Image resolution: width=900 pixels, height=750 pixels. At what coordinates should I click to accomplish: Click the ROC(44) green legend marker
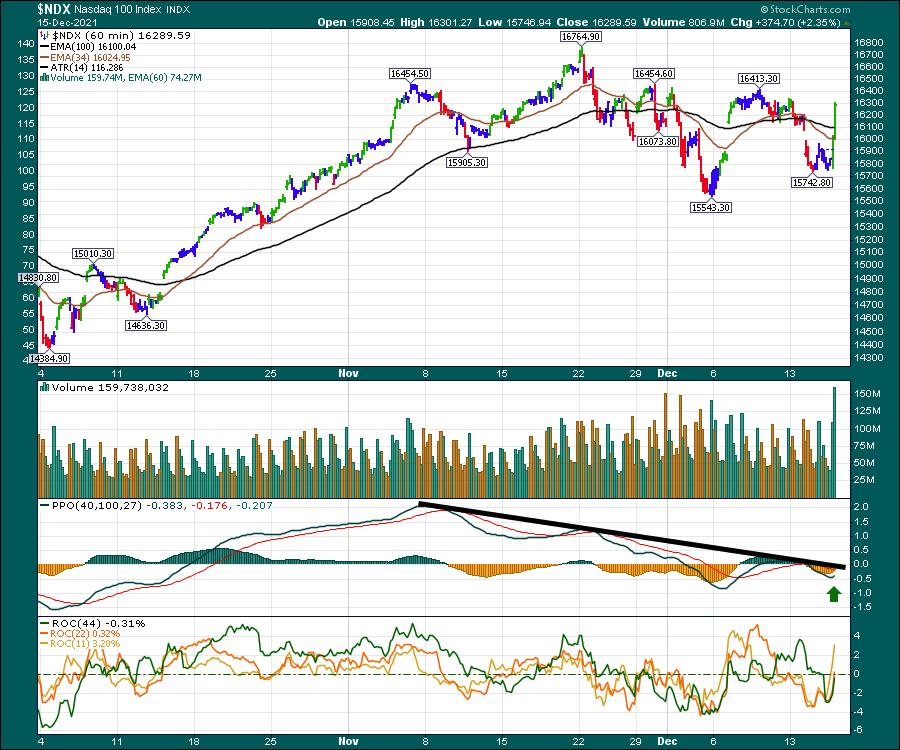pyautogui.click(x=43, y=624)
